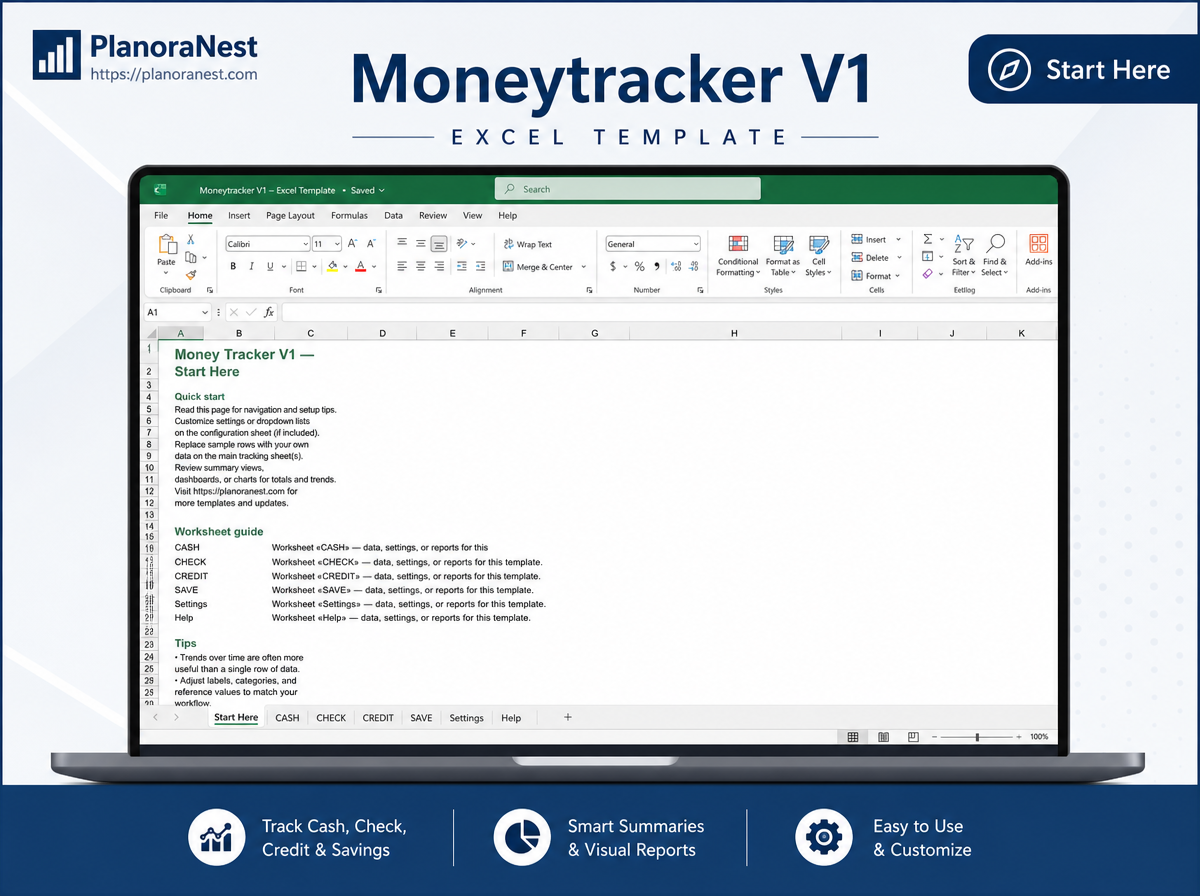
Task: Click the Comma Style icon
Action: click(x=657, y=267)
